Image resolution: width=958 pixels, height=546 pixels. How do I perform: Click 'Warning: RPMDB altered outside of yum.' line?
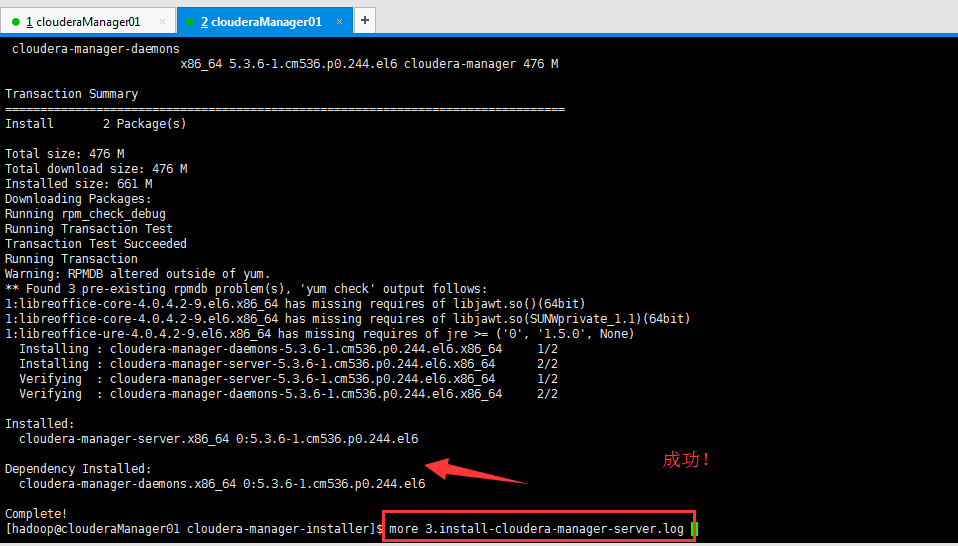137,274
